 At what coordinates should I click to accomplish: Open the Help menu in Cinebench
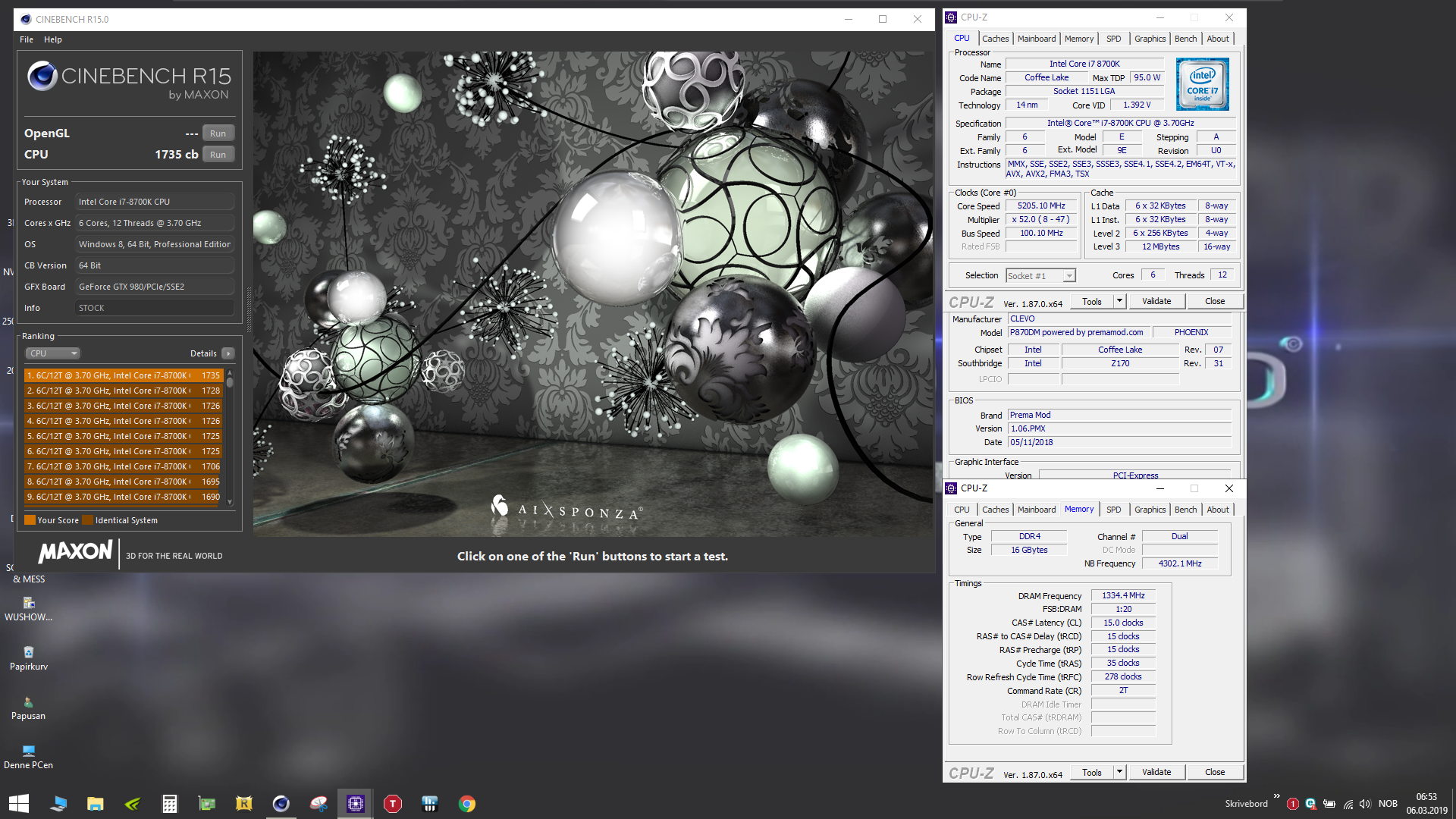[53, 39]
